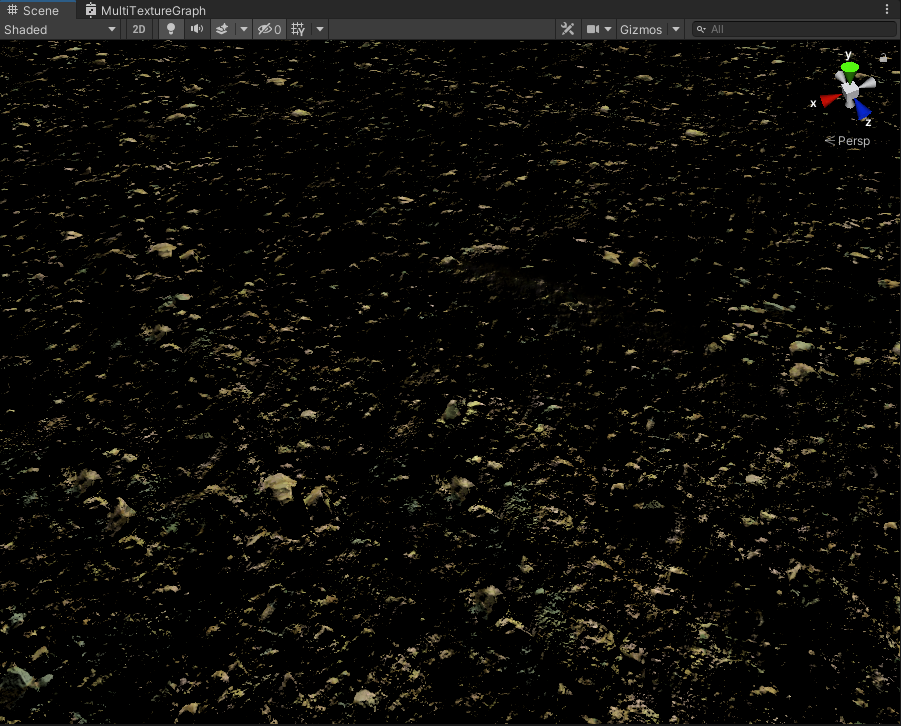The height and width of the screenshot is (726, 901).
Task: Open the grid settings dropdown arrow
Action: (x=319, y=29)
